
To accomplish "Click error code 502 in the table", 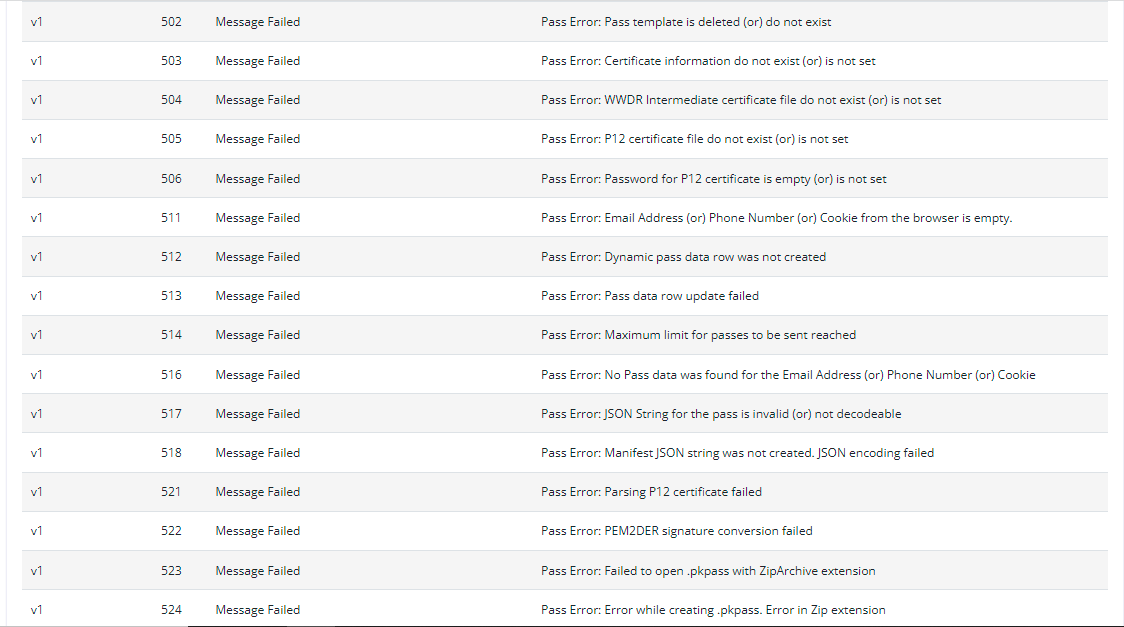I will (x=171, y=22).
